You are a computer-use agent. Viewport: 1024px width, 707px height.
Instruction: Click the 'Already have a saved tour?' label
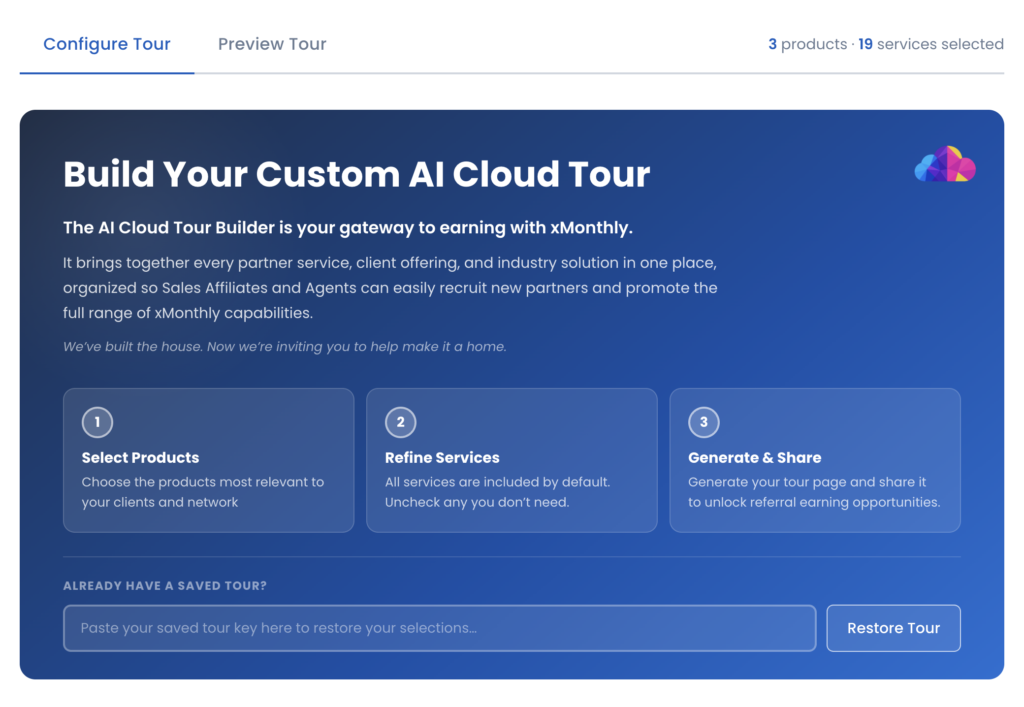pyautogui.click(x=165, y=586)
